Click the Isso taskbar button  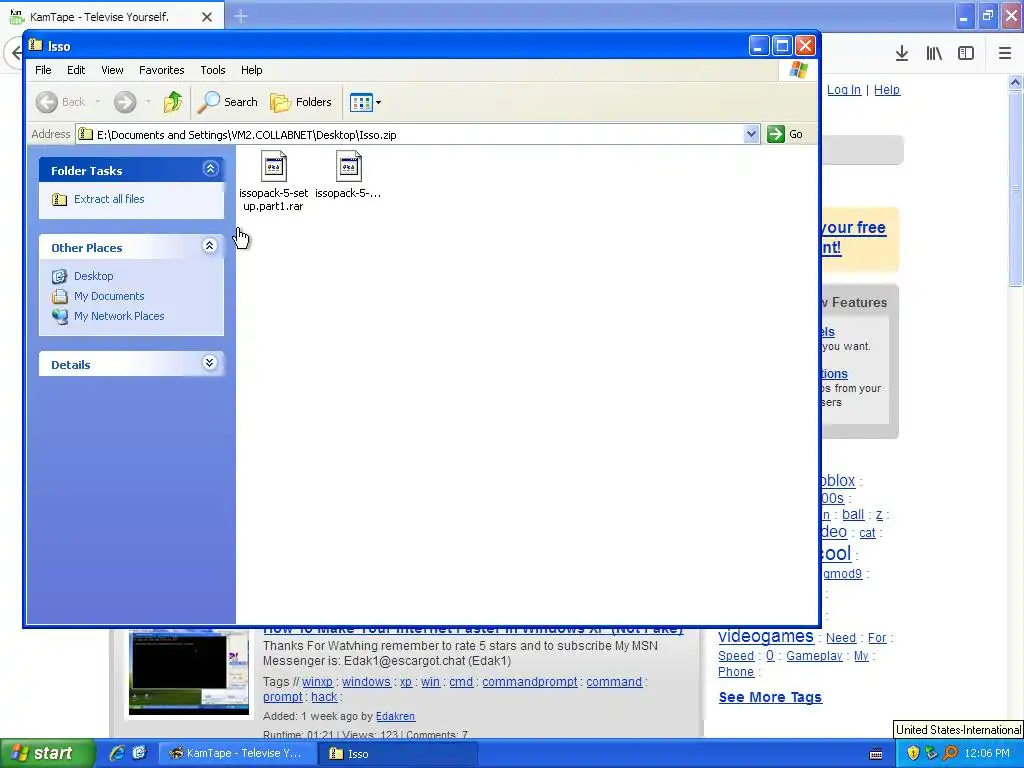[398, 753]
